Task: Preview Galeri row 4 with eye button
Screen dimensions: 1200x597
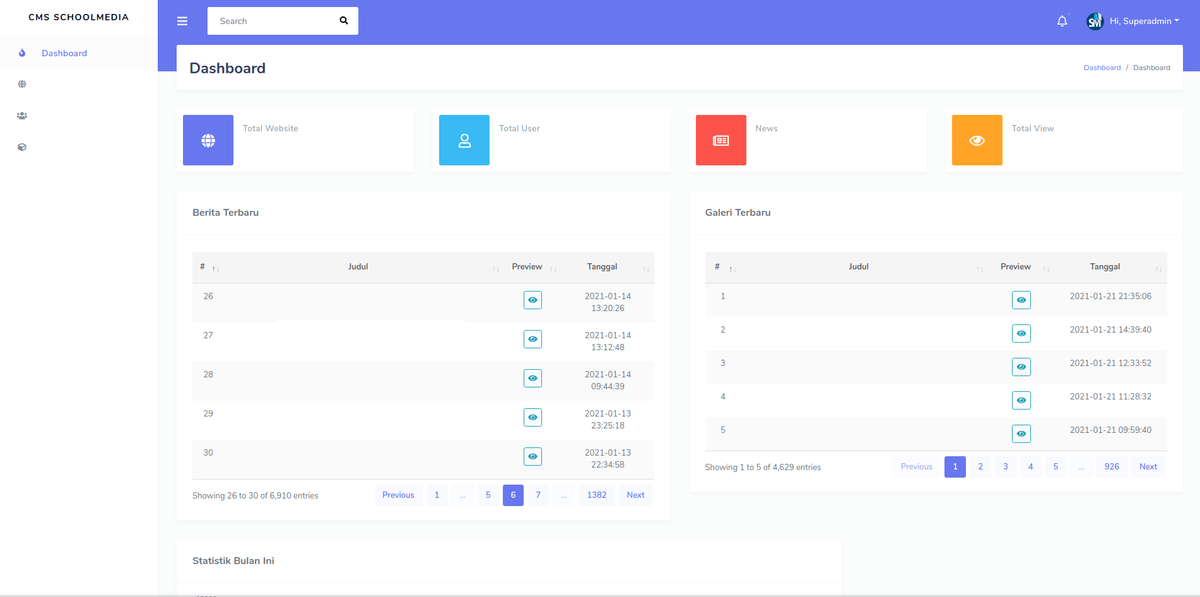Action: (1021, 400)
